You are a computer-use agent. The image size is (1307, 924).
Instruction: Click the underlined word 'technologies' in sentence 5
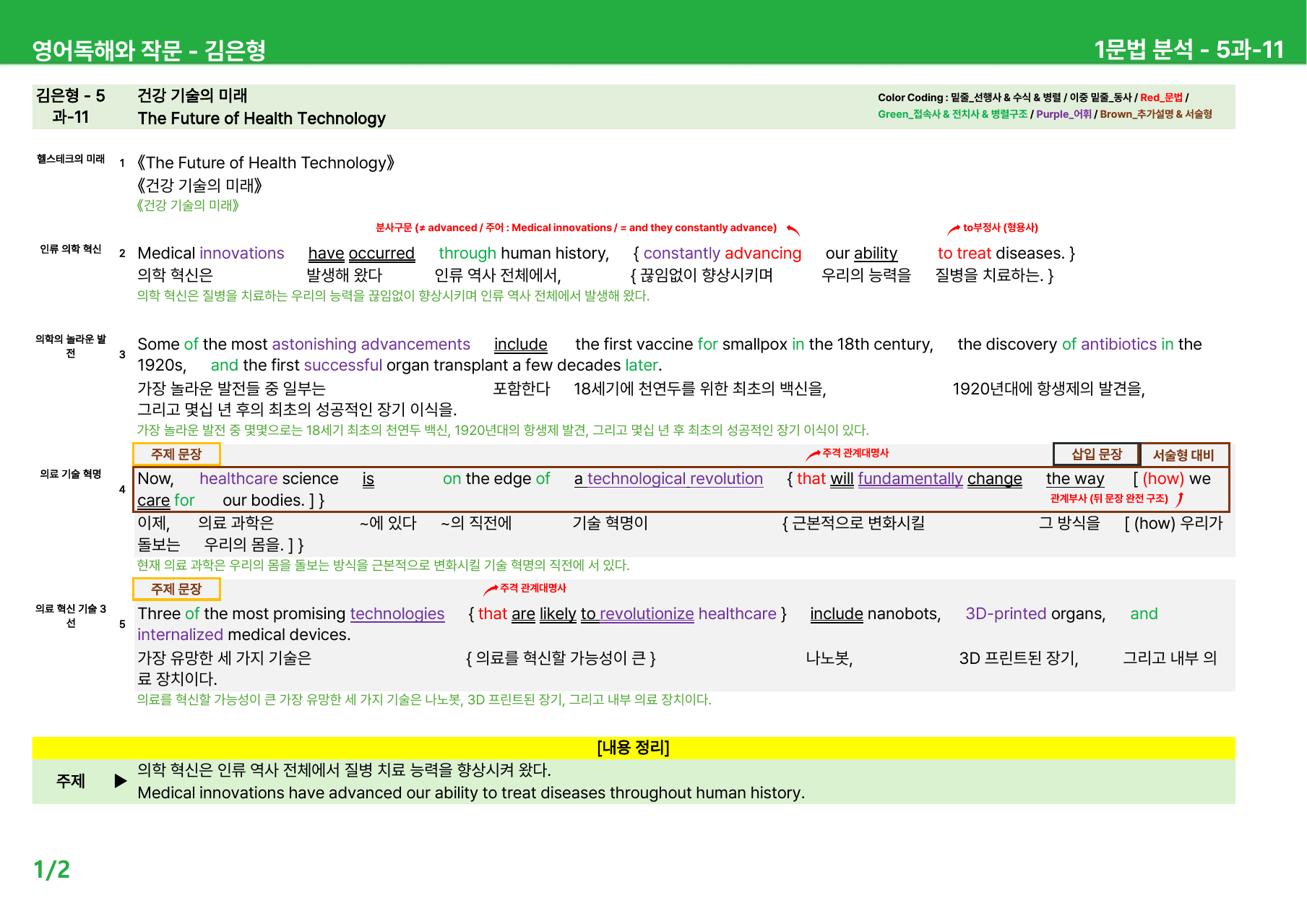pyautogui.click(x=397, y=614)
